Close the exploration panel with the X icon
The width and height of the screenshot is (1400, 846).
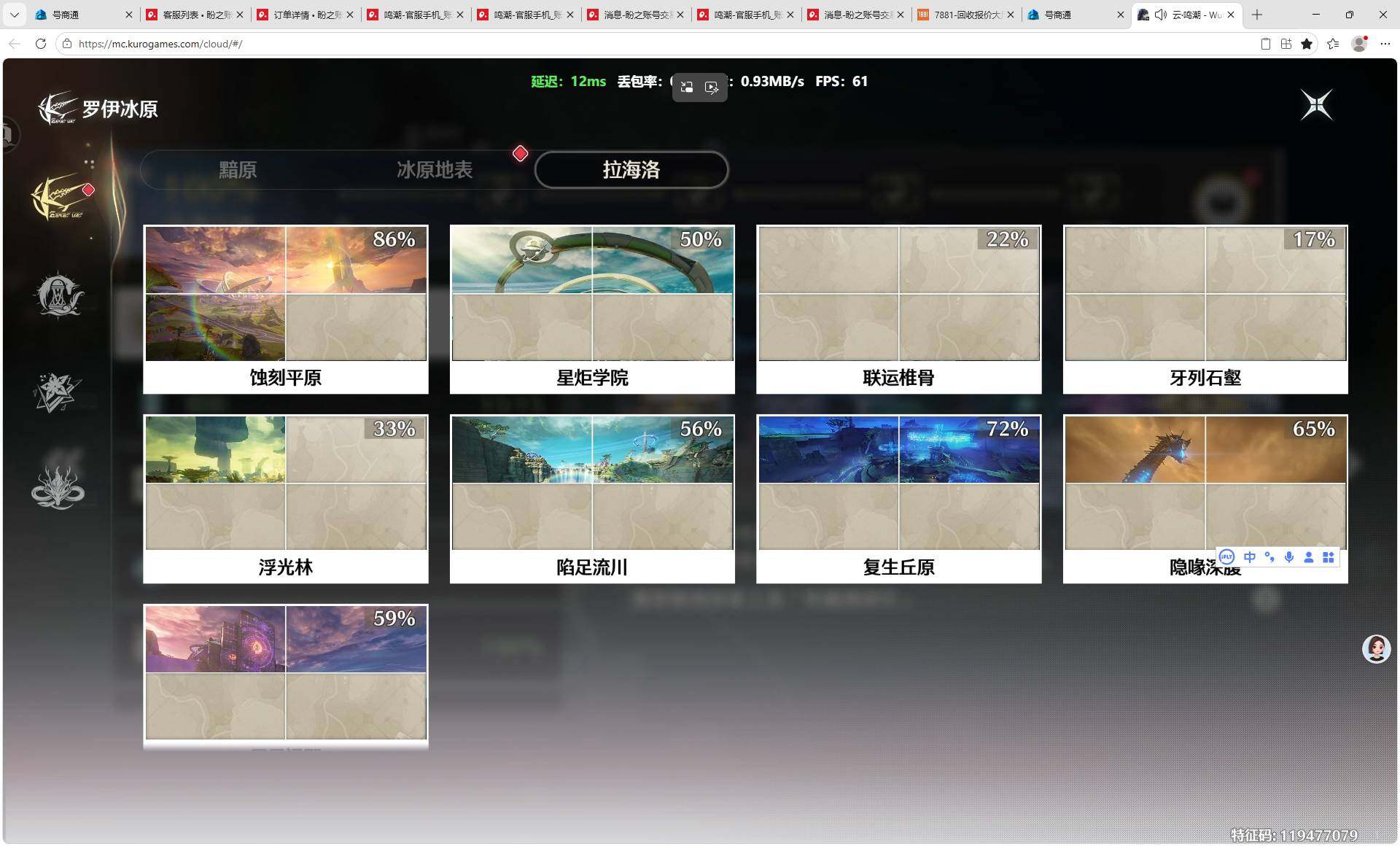[1317, 105]
